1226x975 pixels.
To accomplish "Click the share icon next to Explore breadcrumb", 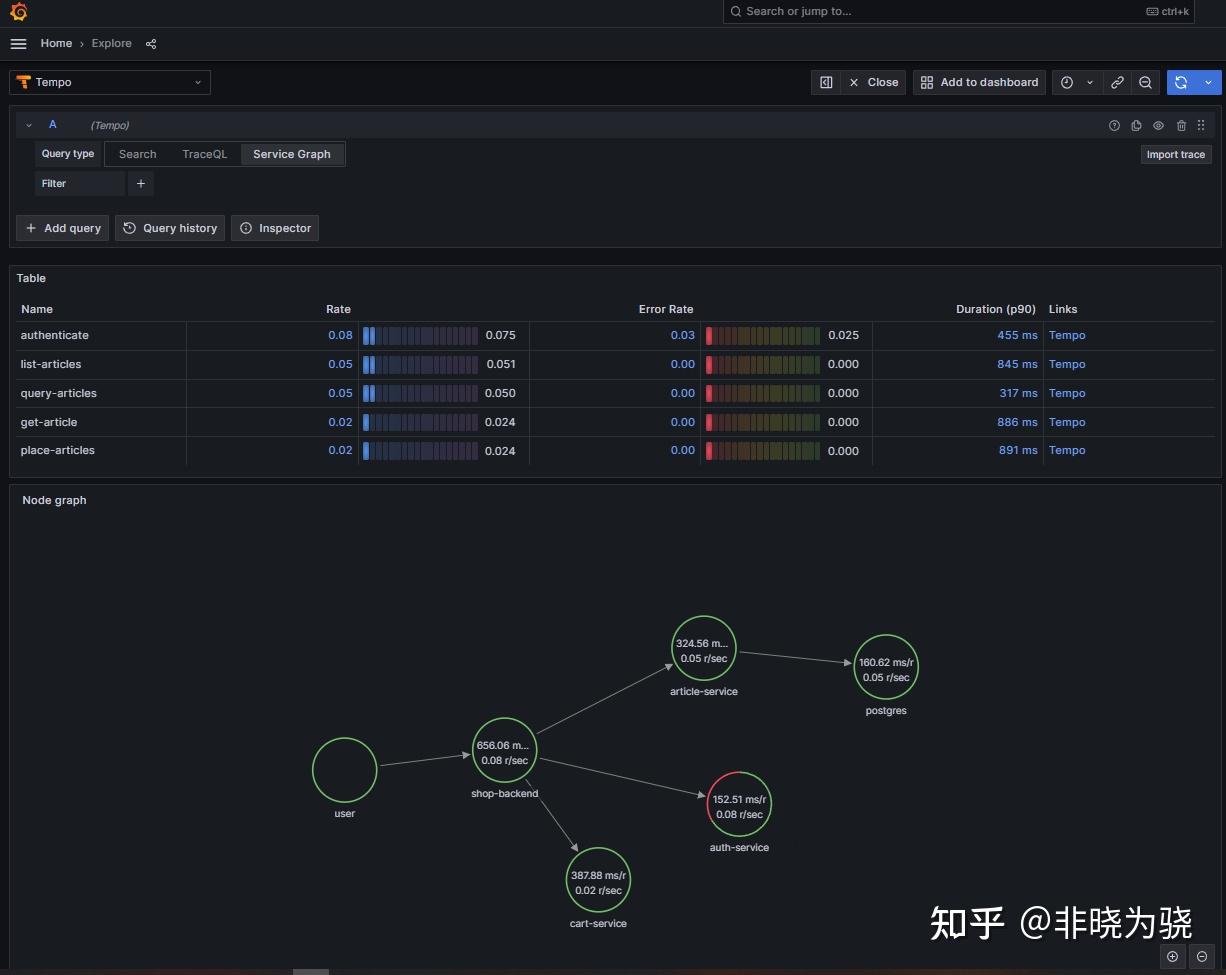I will 151,44.
